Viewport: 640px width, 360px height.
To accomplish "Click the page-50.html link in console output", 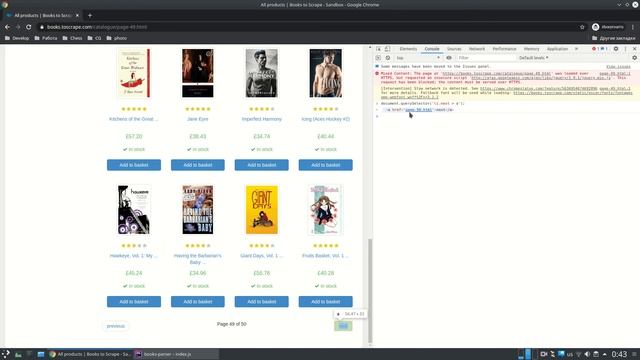I will coord(418,110).
